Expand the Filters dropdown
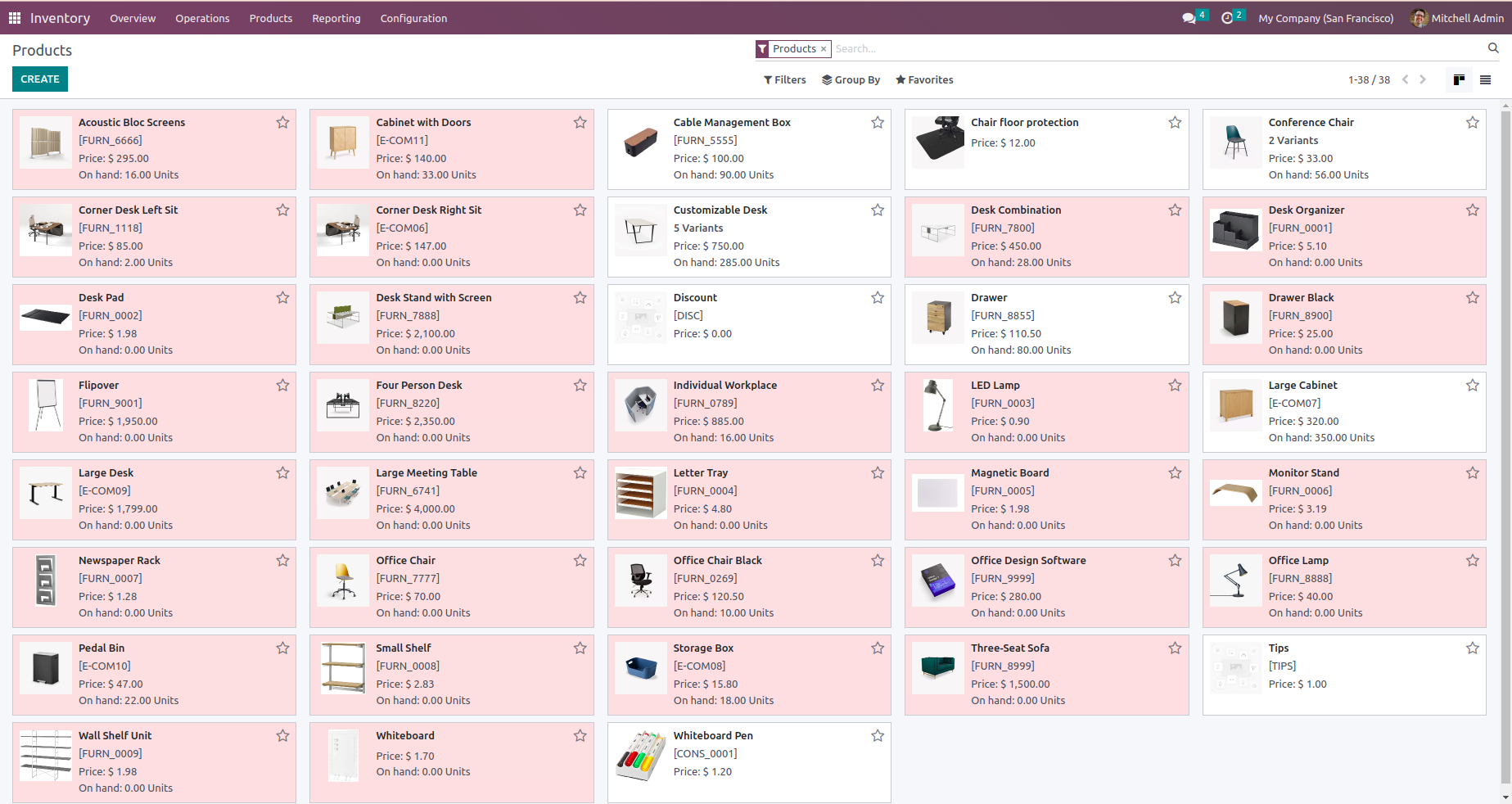This screenshot has height=804, width=1512. tap(784, 79)
